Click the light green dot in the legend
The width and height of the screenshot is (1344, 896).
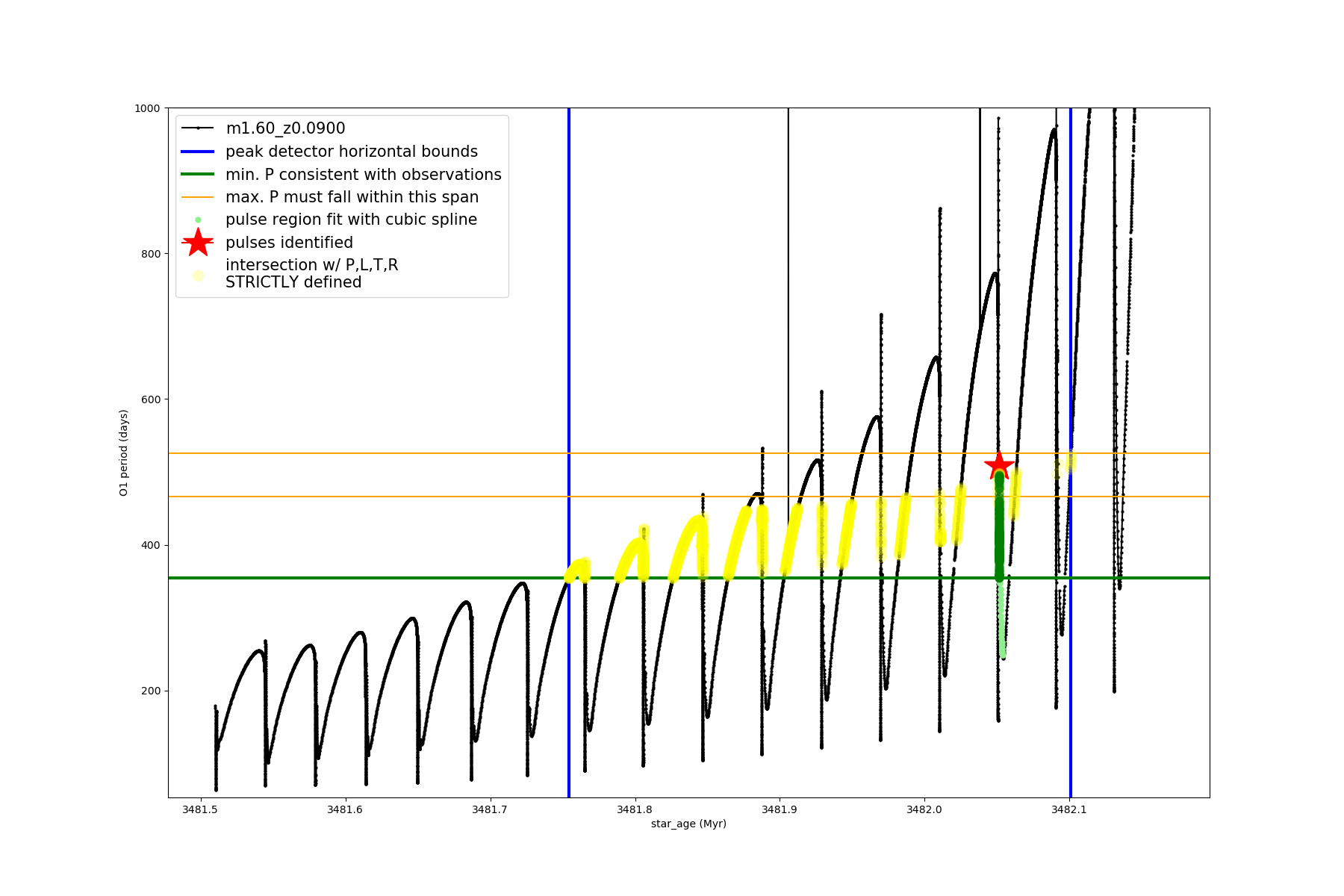point(198,220)
